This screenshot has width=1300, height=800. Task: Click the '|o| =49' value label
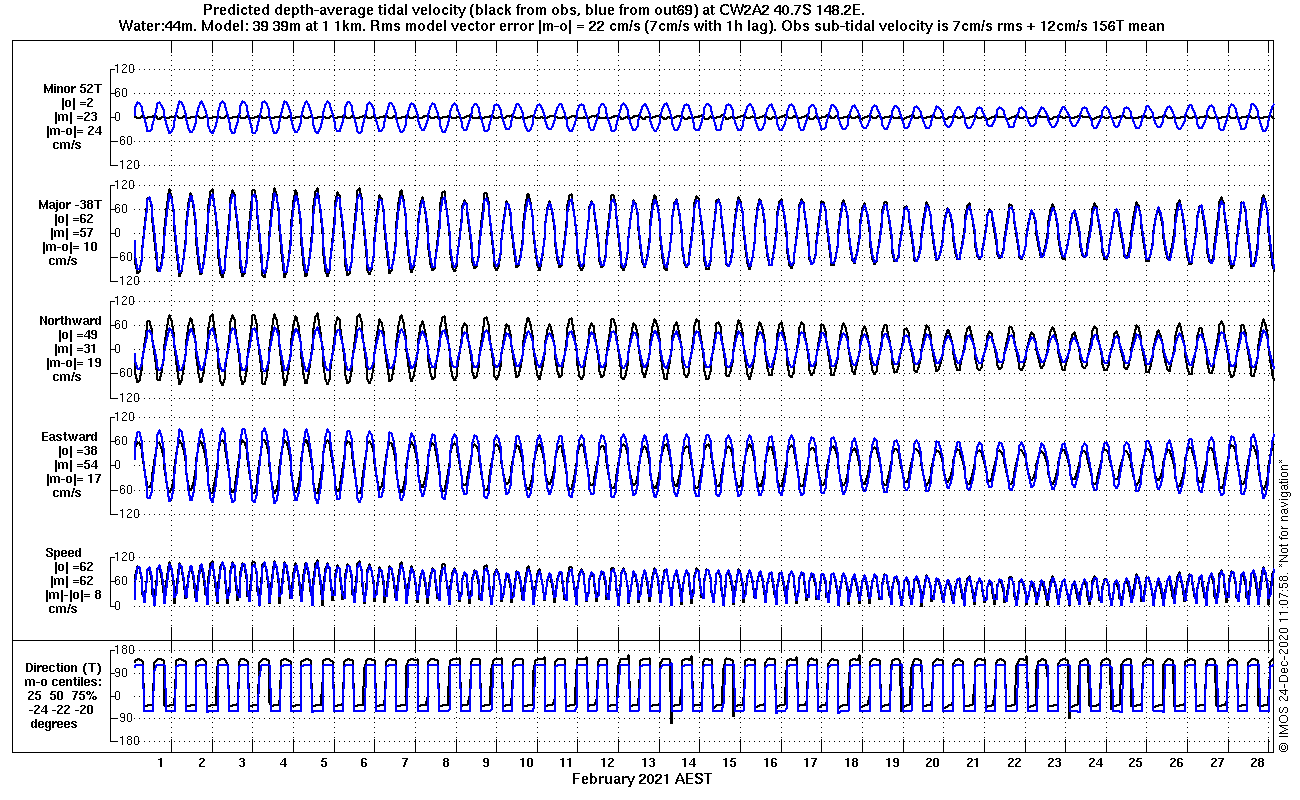75,335
